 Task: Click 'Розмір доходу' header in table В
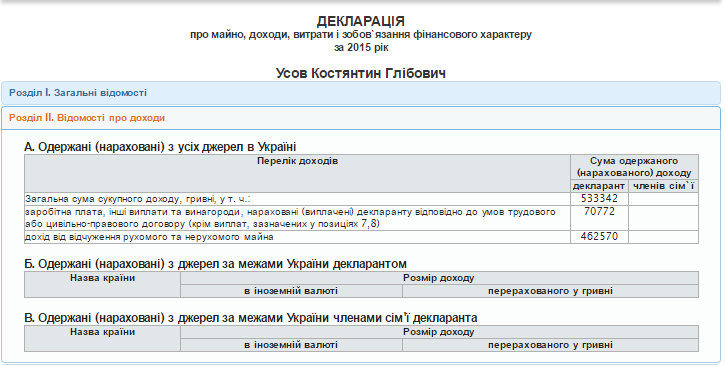pyautogui.click(x=438, y=333)
